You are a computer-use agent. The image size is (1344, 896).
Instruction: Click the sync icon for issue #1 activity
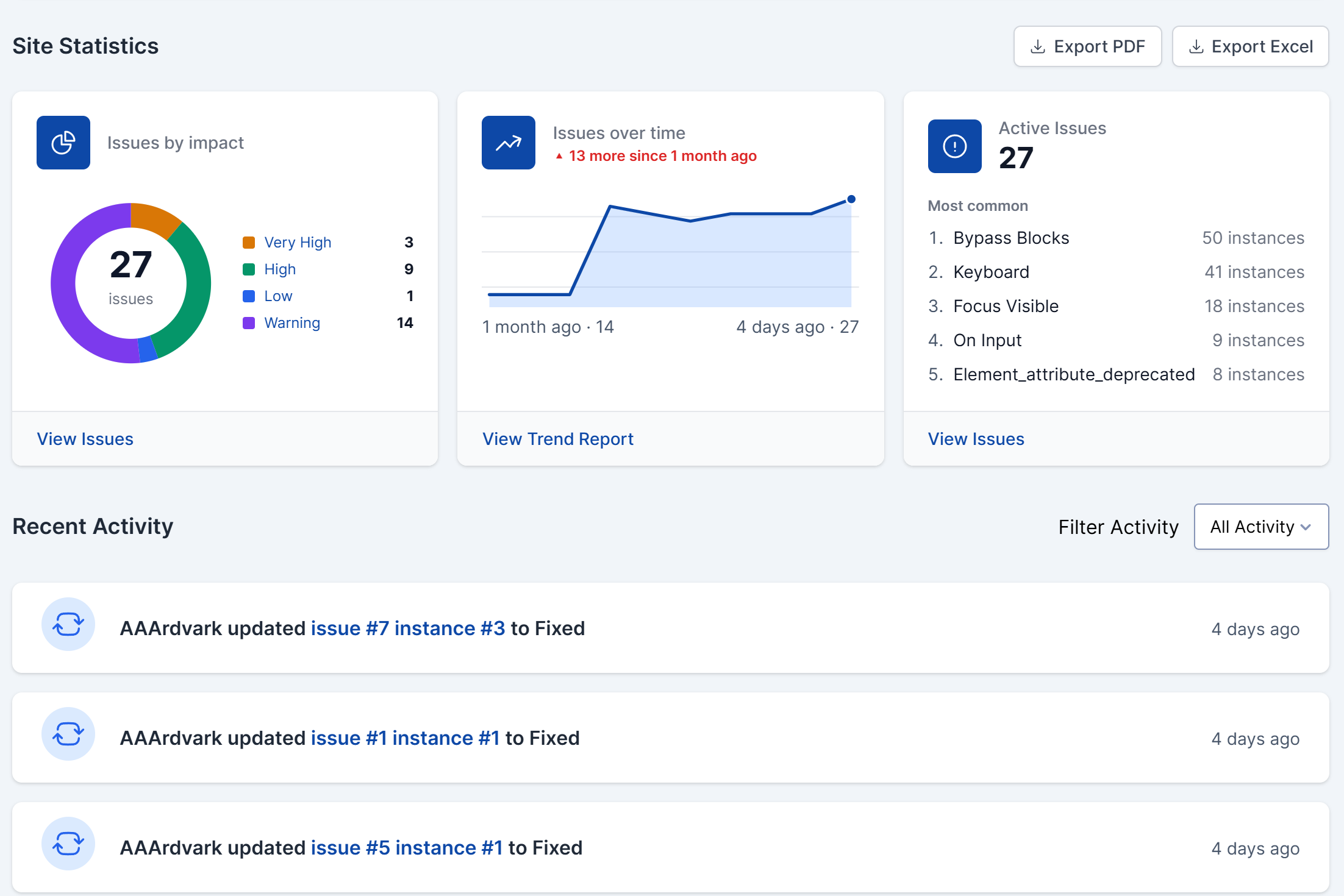[x=68, y=734]
